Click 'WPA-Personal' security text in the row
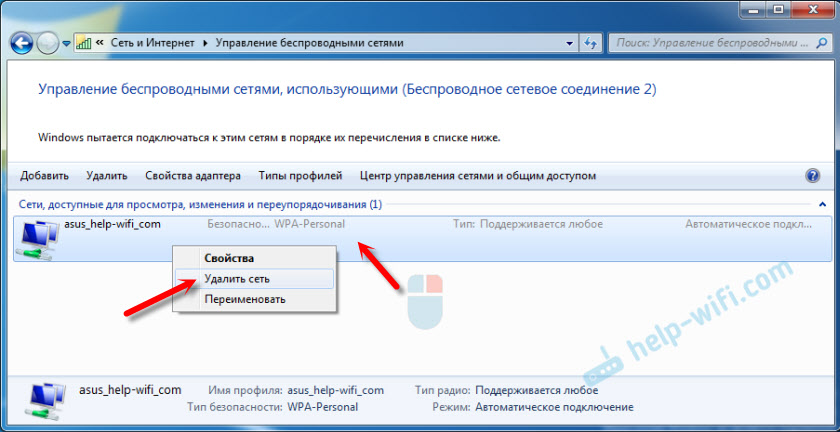 310,224
